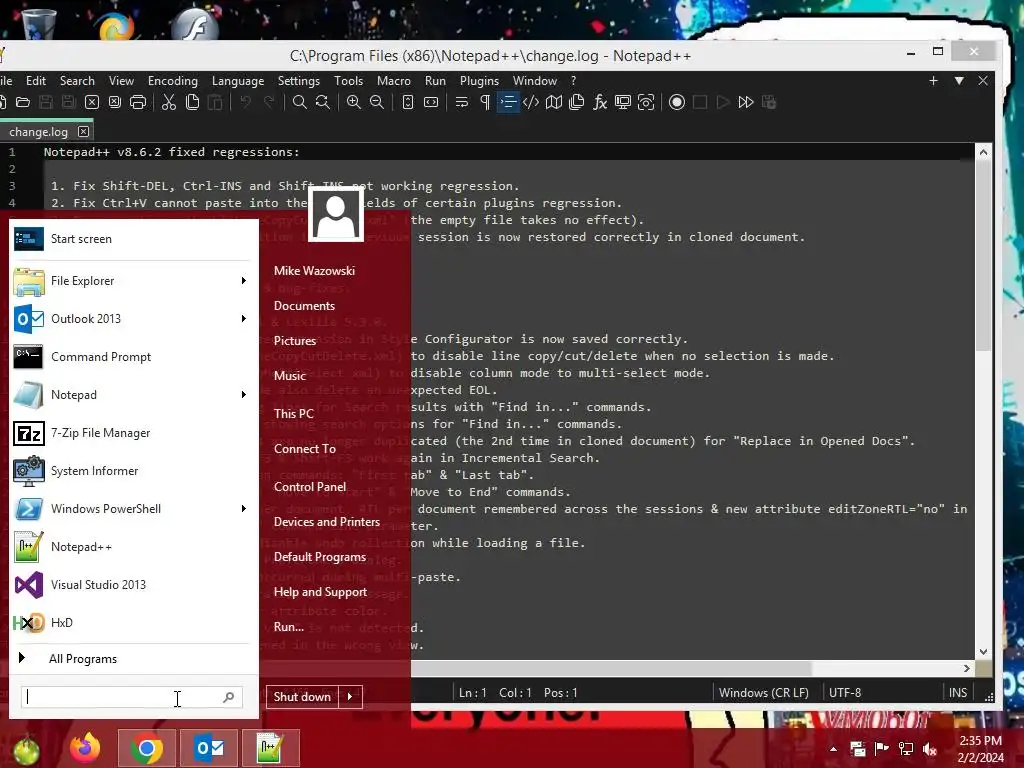Open Documents link in Start menu
This screenshot has height=768, width=1024.
(304, 306)
